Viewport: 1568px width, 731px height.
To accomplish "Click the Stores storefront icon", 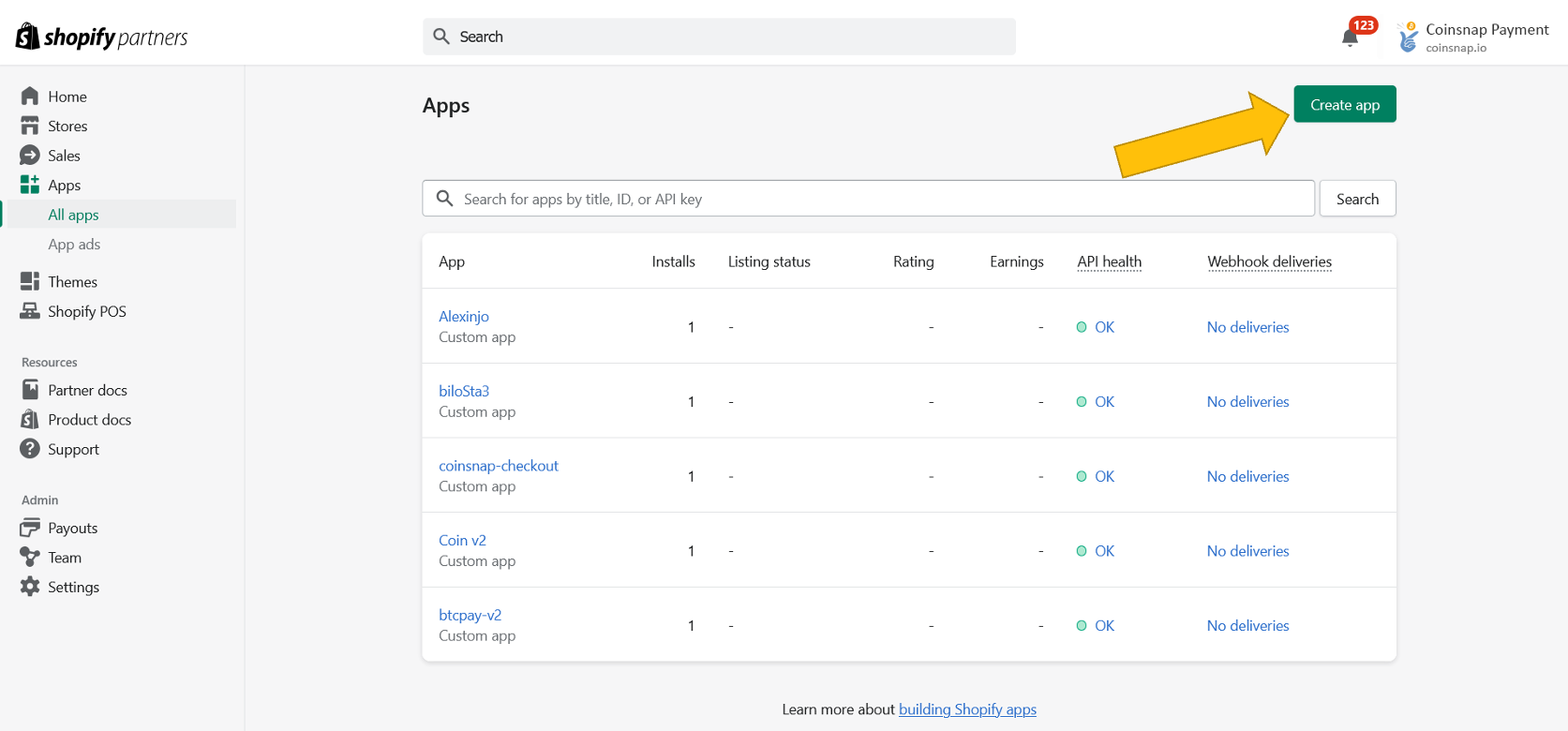I will [x=30, y=126].
